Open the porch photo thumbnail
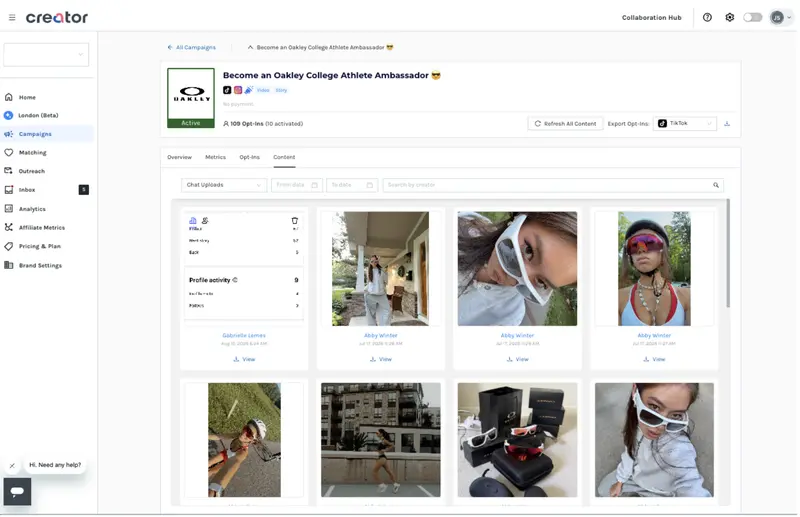The image size is (800, 517). pos(381,268)
